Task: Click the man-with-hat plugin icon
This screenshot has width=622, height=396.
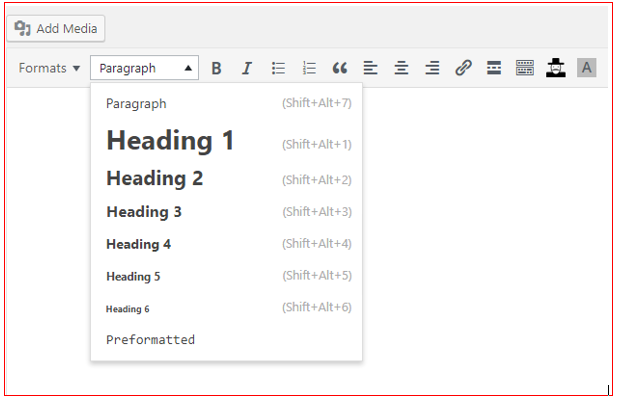Action: tap(556, 68)
